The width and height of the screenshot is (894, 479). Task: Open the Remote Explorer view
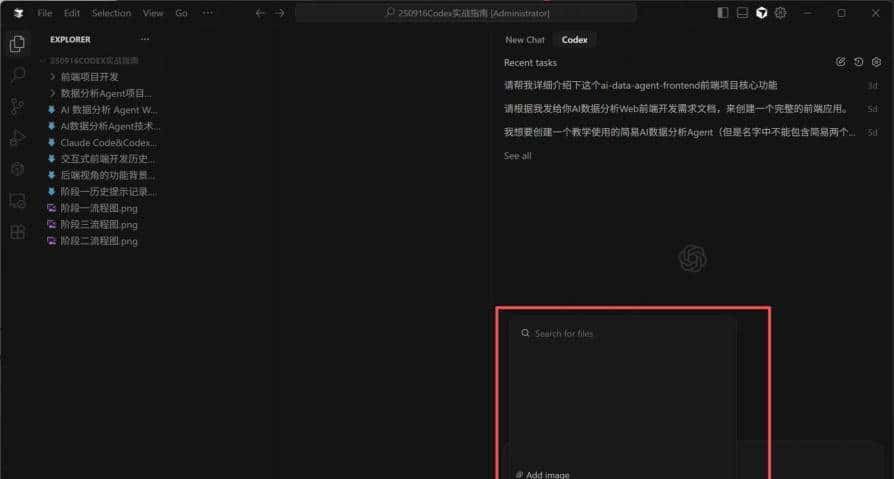[x=18, y=201]
